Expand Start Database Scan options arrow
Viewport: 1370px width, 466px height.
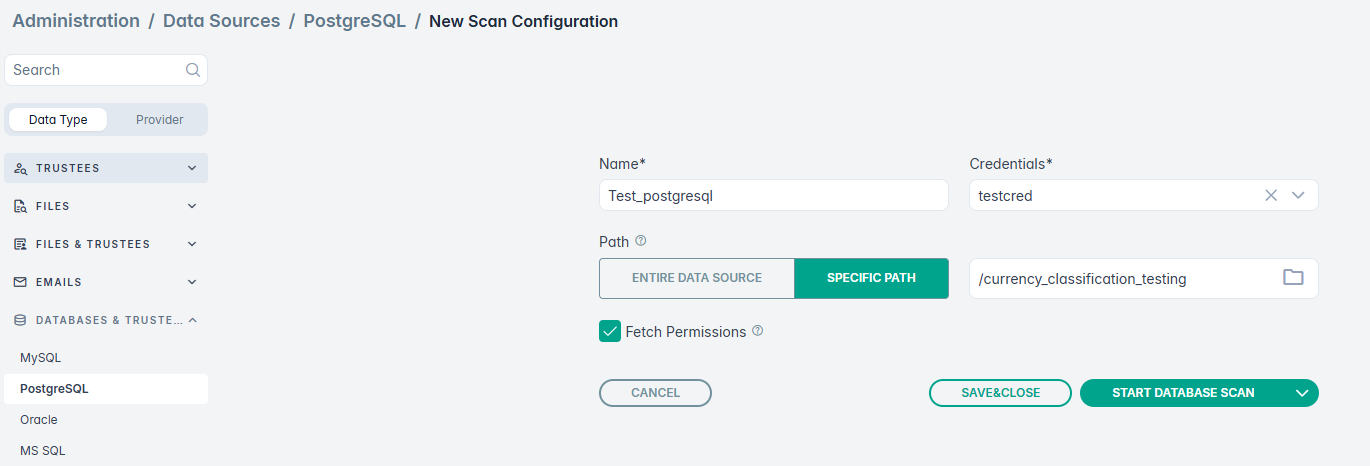[1302, 393]
